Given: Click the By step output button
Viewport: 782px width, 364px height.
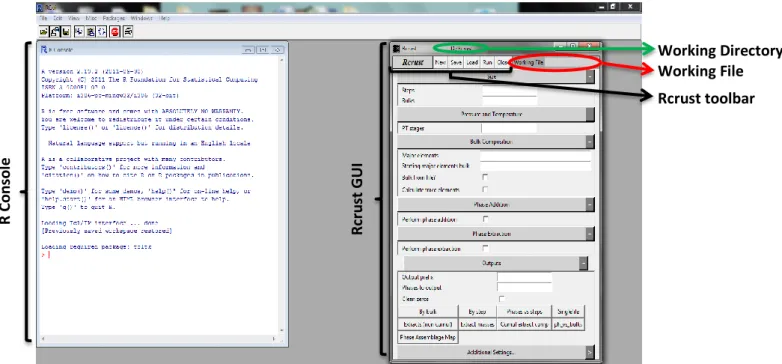Looking at the screenshot, I should click(477, 312).
